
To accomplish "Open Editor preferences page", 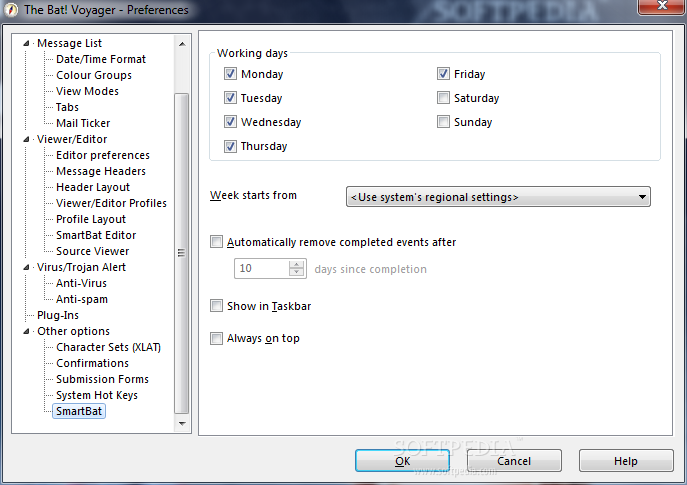I will 103,155.
